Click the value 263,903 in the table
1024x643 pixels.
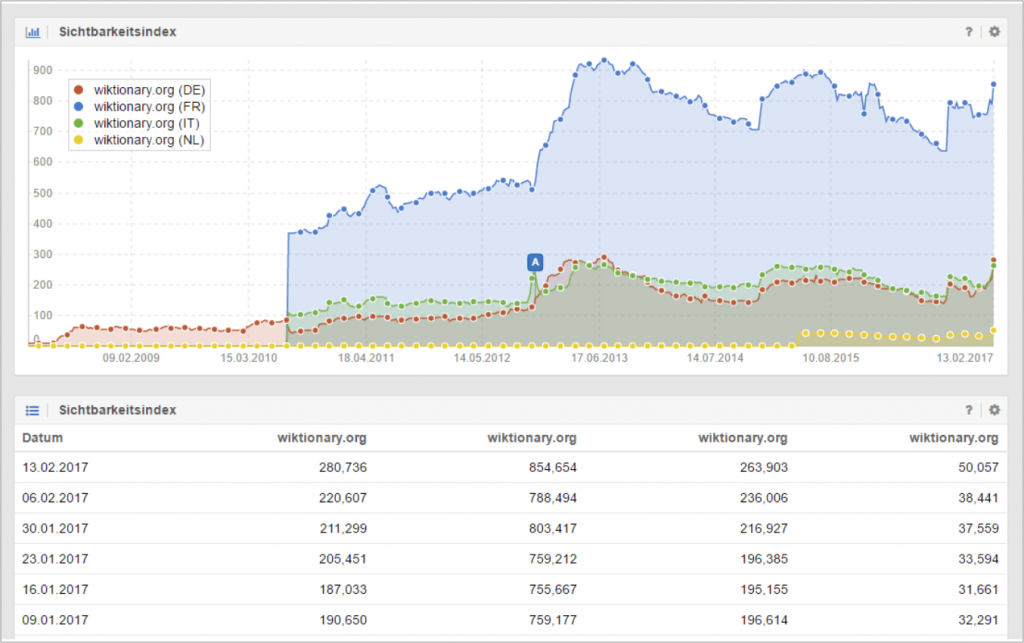[x=764, y=467]
